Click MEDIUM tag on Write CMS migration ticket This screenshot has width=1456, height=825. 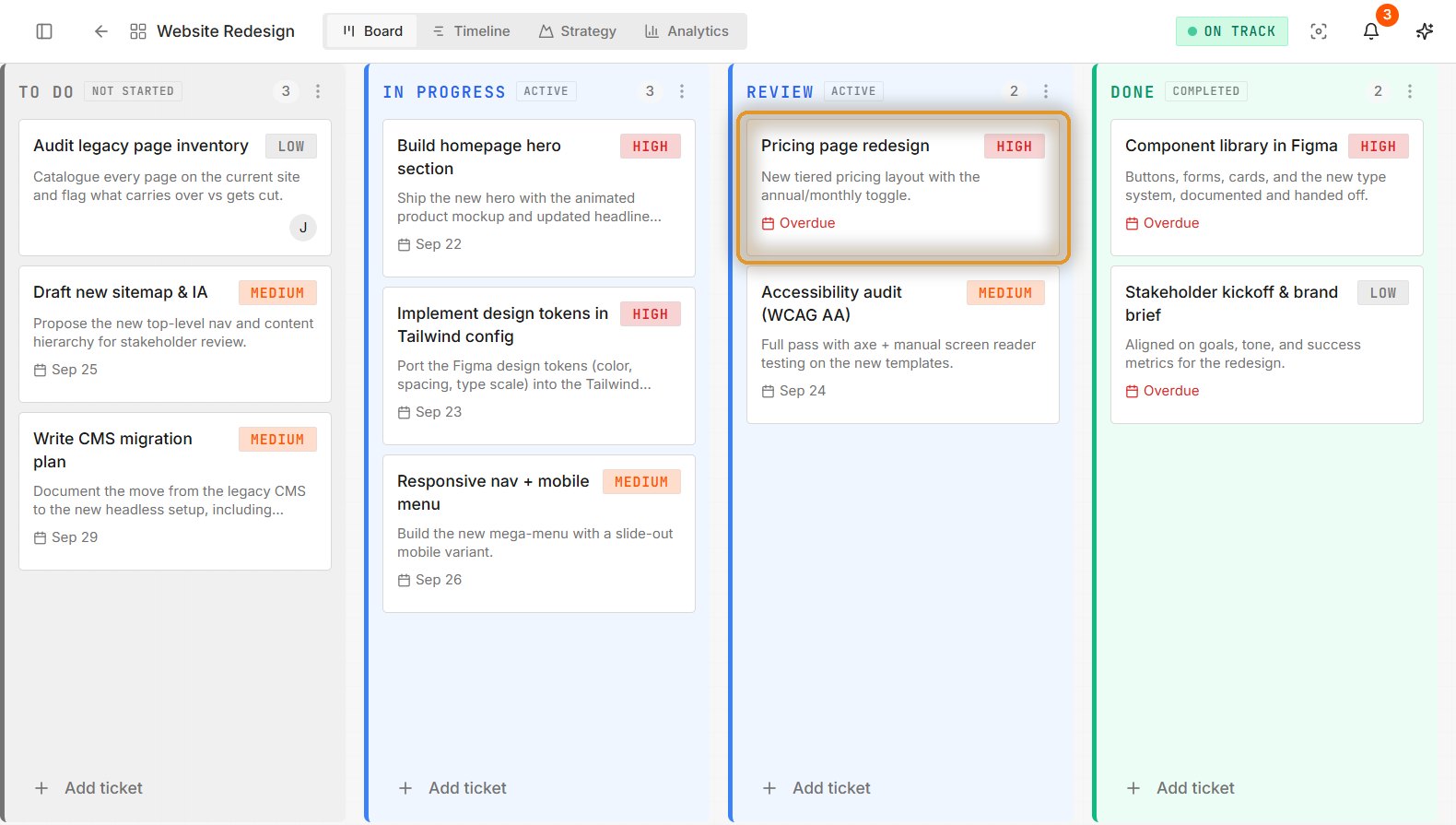(x=277, y=440)
